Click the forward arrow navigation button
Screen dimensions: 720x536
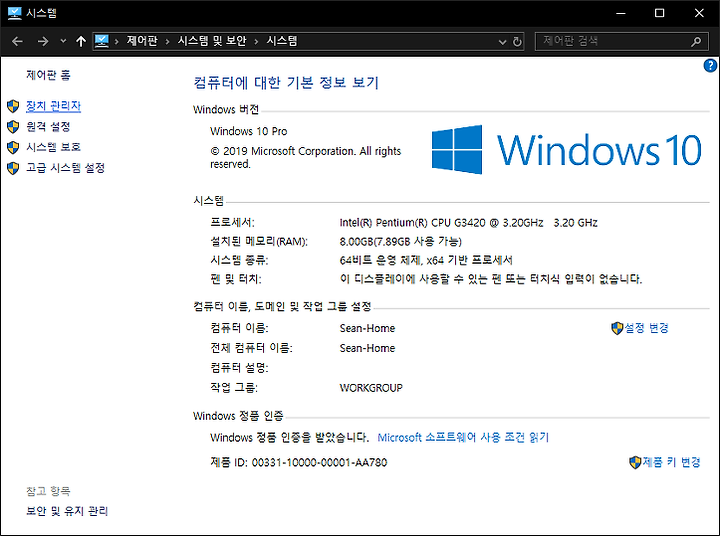click(x=43, y=41)
